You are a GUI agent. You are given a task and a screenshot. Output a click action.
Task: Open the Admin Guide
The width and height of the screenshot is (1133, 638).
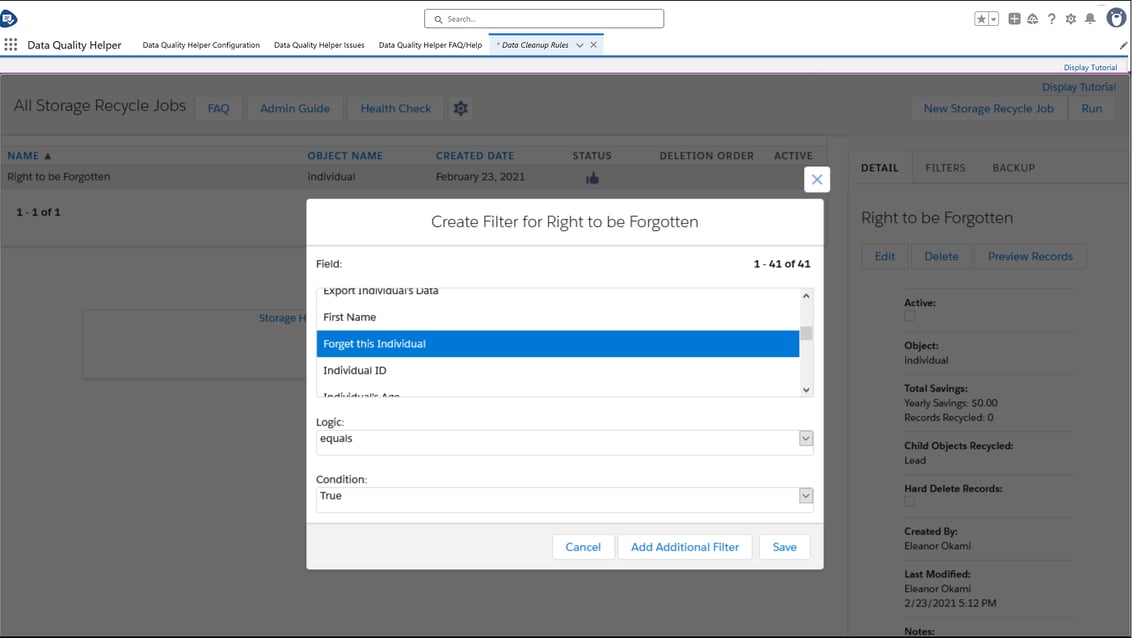click(295, 108)
